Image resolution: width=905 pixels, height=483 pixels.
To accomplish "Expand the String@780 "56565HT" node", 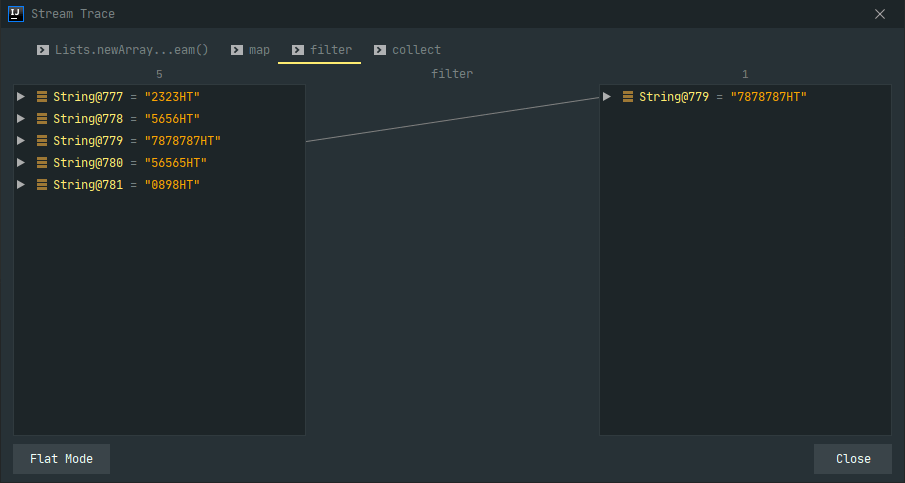I will point(21,163).
